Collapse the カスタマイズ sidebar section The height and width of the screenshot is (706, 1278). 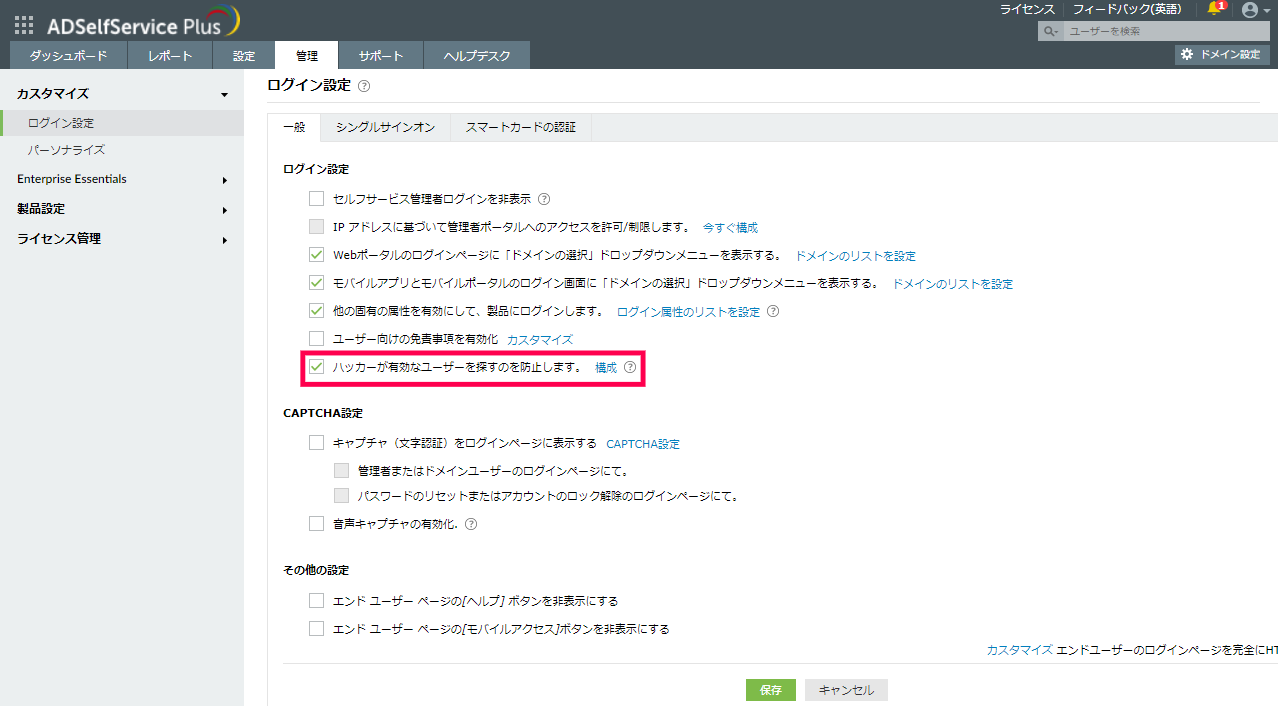click(x=225, y=95)
